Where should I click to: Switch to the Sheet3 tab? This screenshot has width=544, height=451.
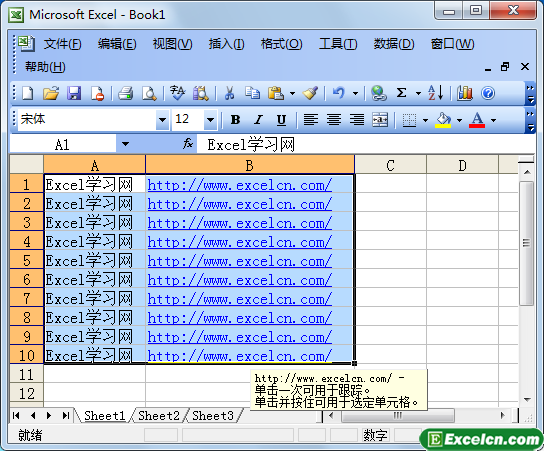[x=213, y=415]
